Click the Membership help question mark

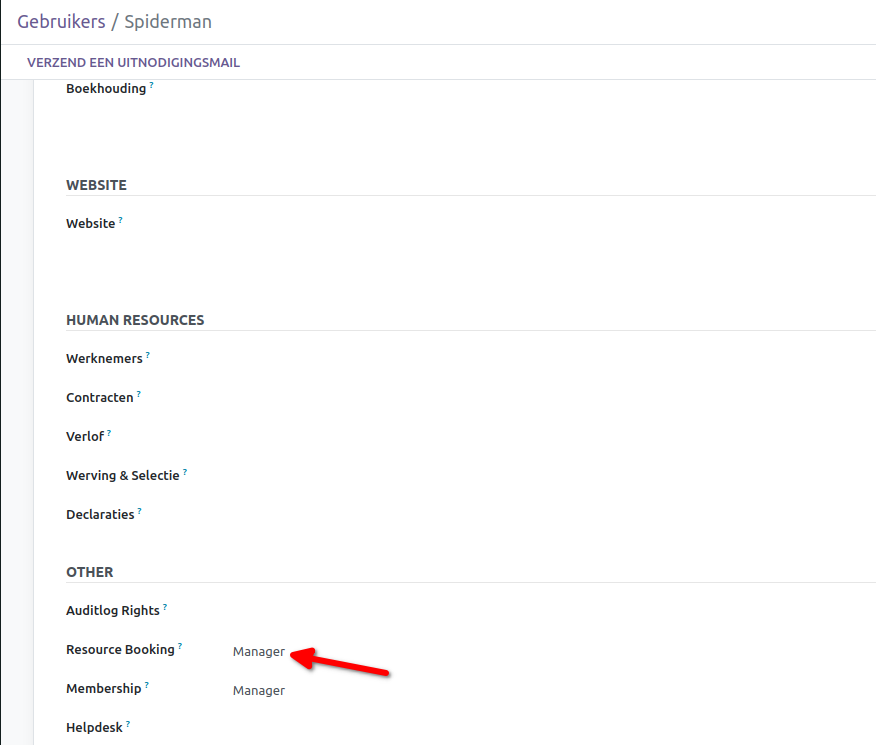point(147,685)
